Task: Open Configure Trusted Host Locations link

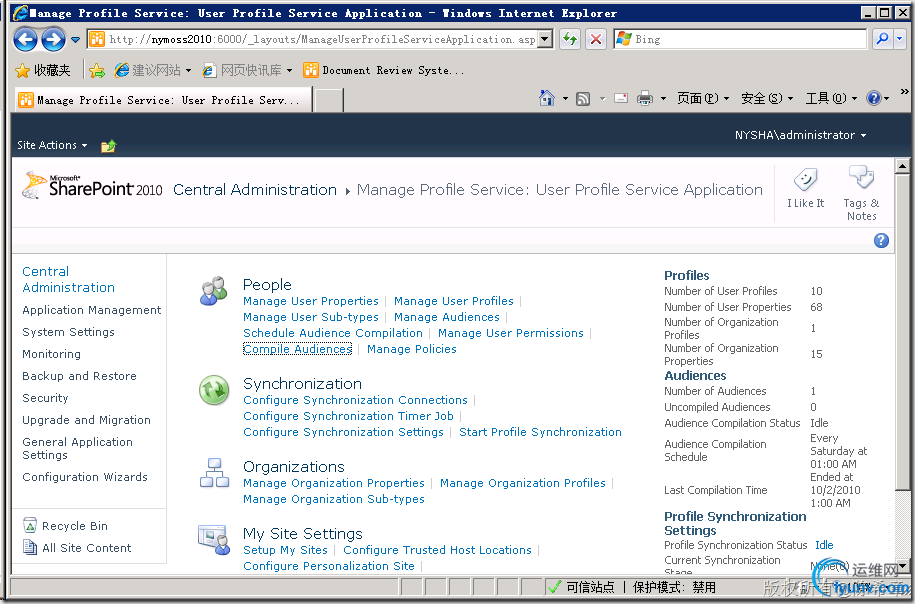Action: [438, 550]
